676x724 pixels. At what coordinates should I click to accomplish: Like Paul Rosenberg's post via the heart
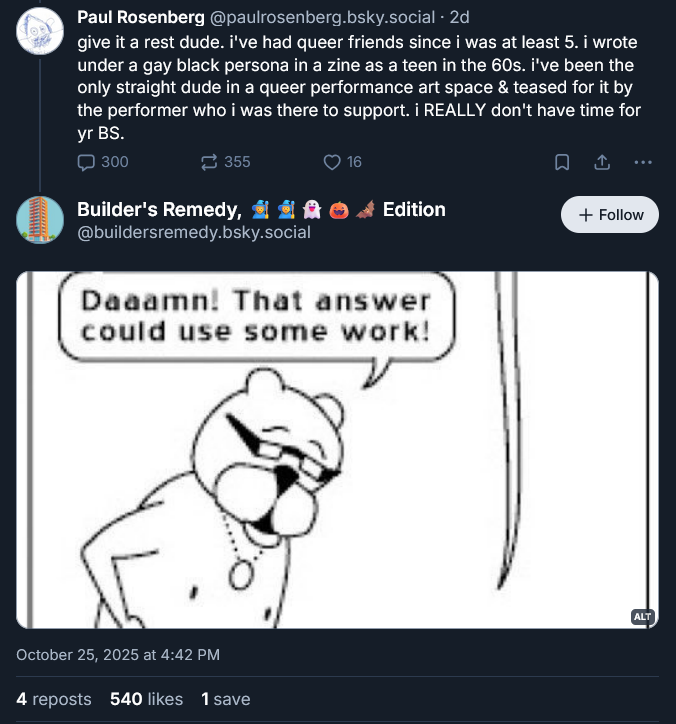[333, 162]
